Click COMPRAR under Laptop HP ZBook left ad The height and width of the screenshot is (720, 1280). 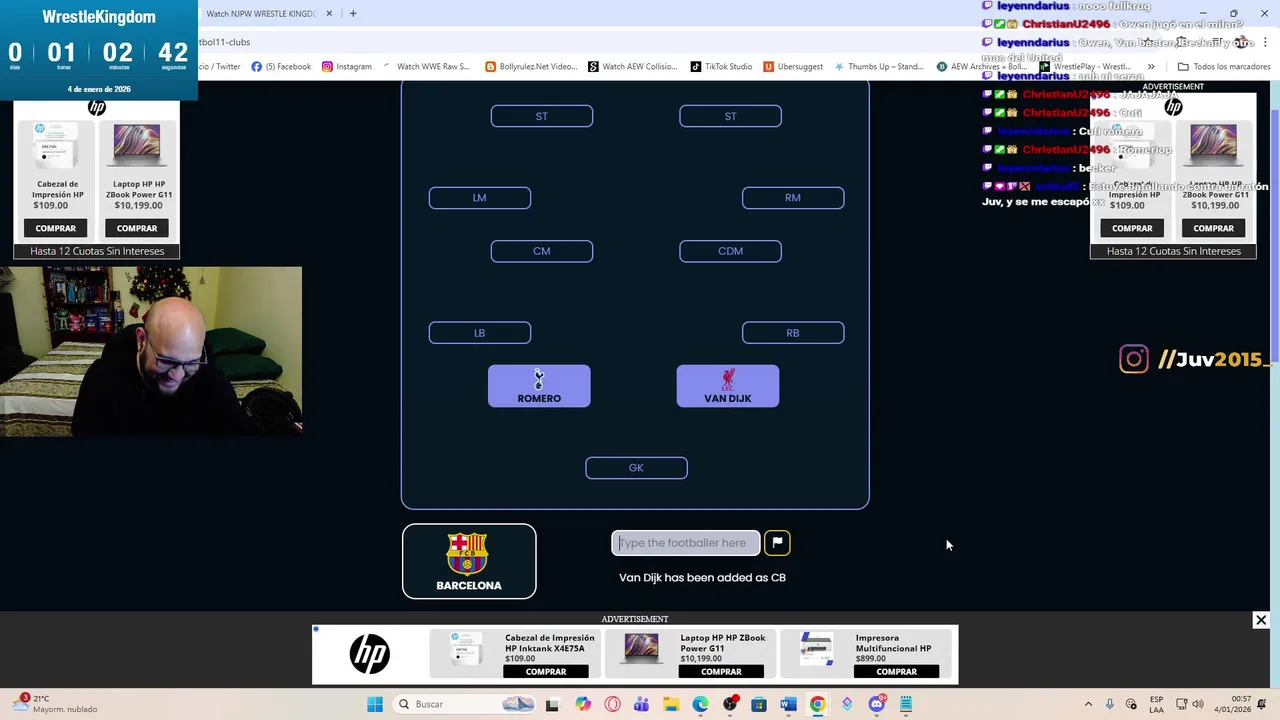pyautogui.click(x=137, y=228)
